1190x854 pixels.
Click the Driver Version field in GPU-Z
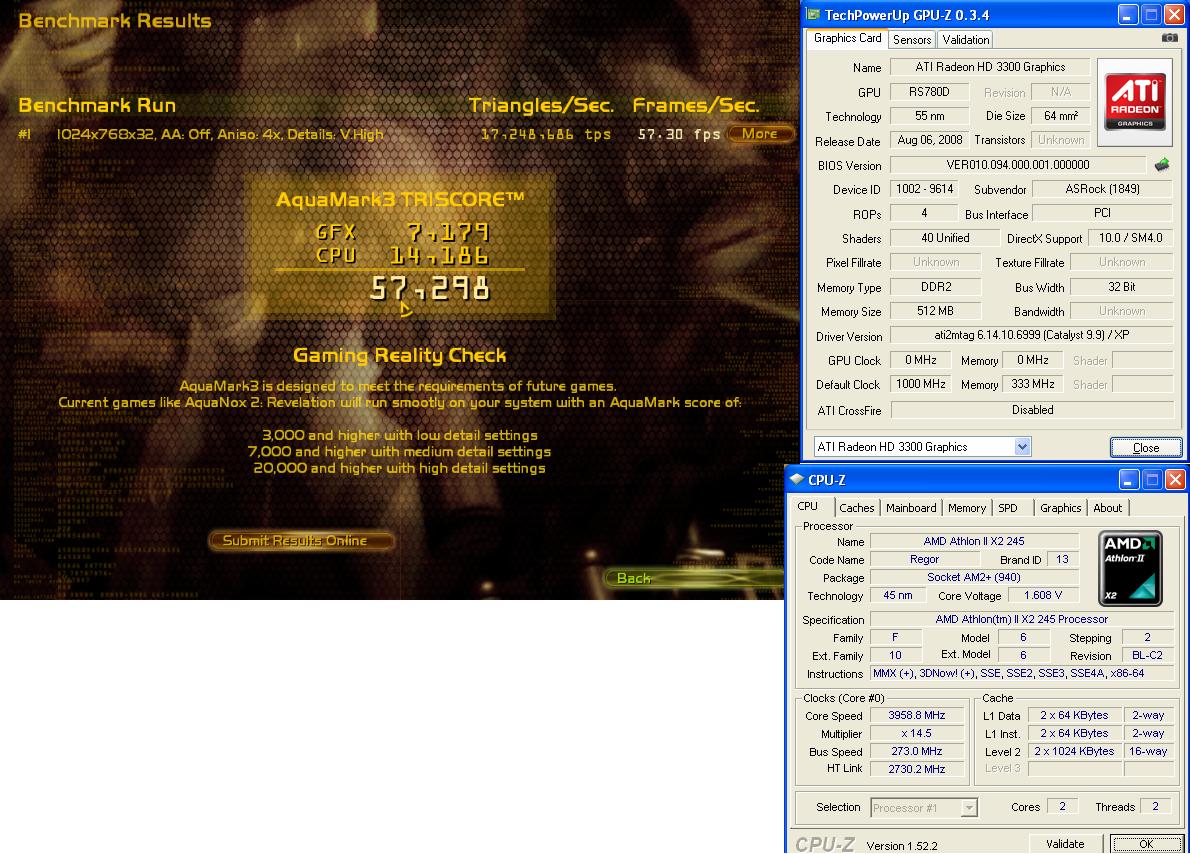1031,335
